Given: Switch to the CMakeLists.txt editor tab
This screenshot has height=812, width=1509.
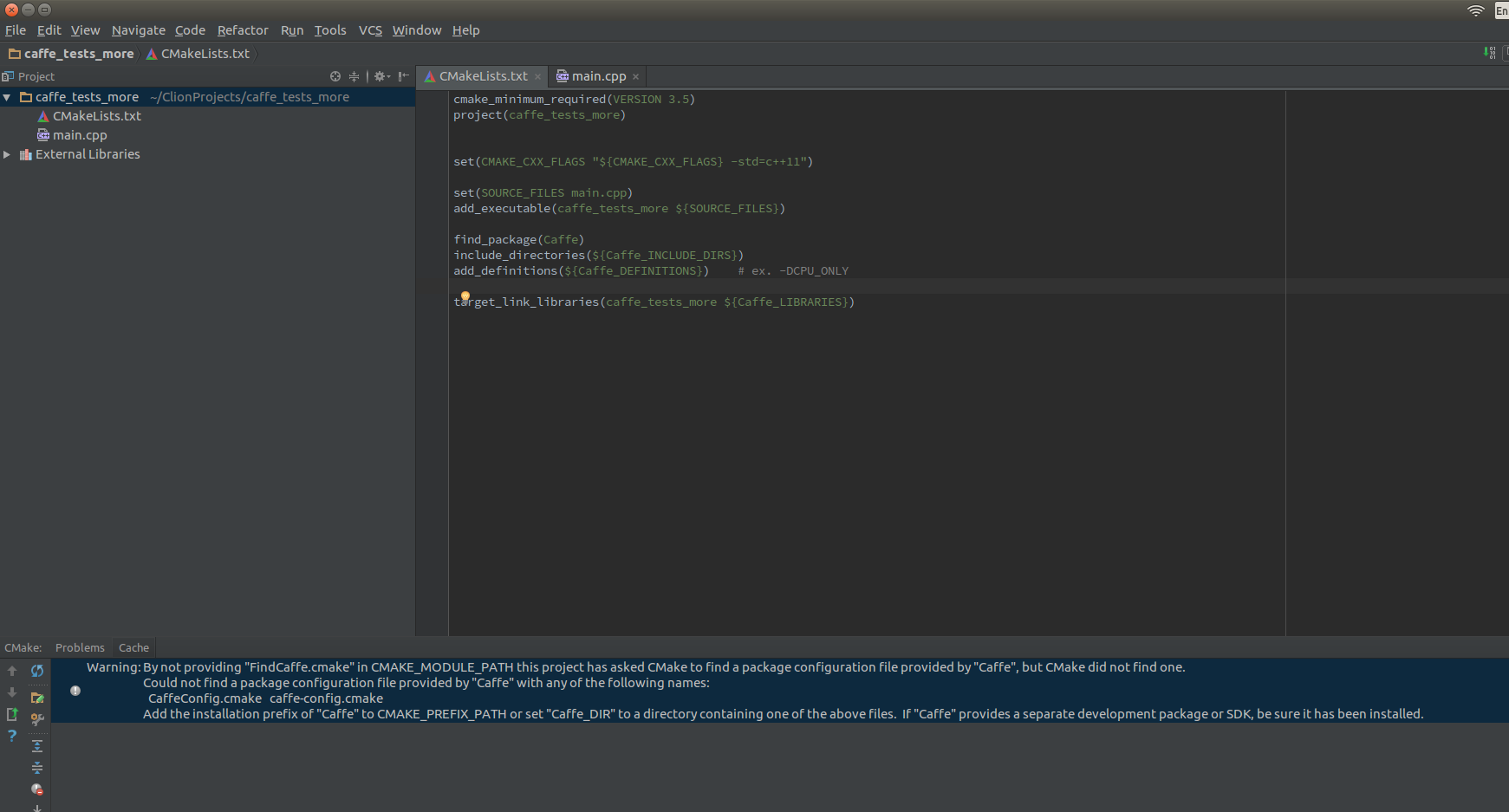Looking at the screenshot, I should pos(483,76).
